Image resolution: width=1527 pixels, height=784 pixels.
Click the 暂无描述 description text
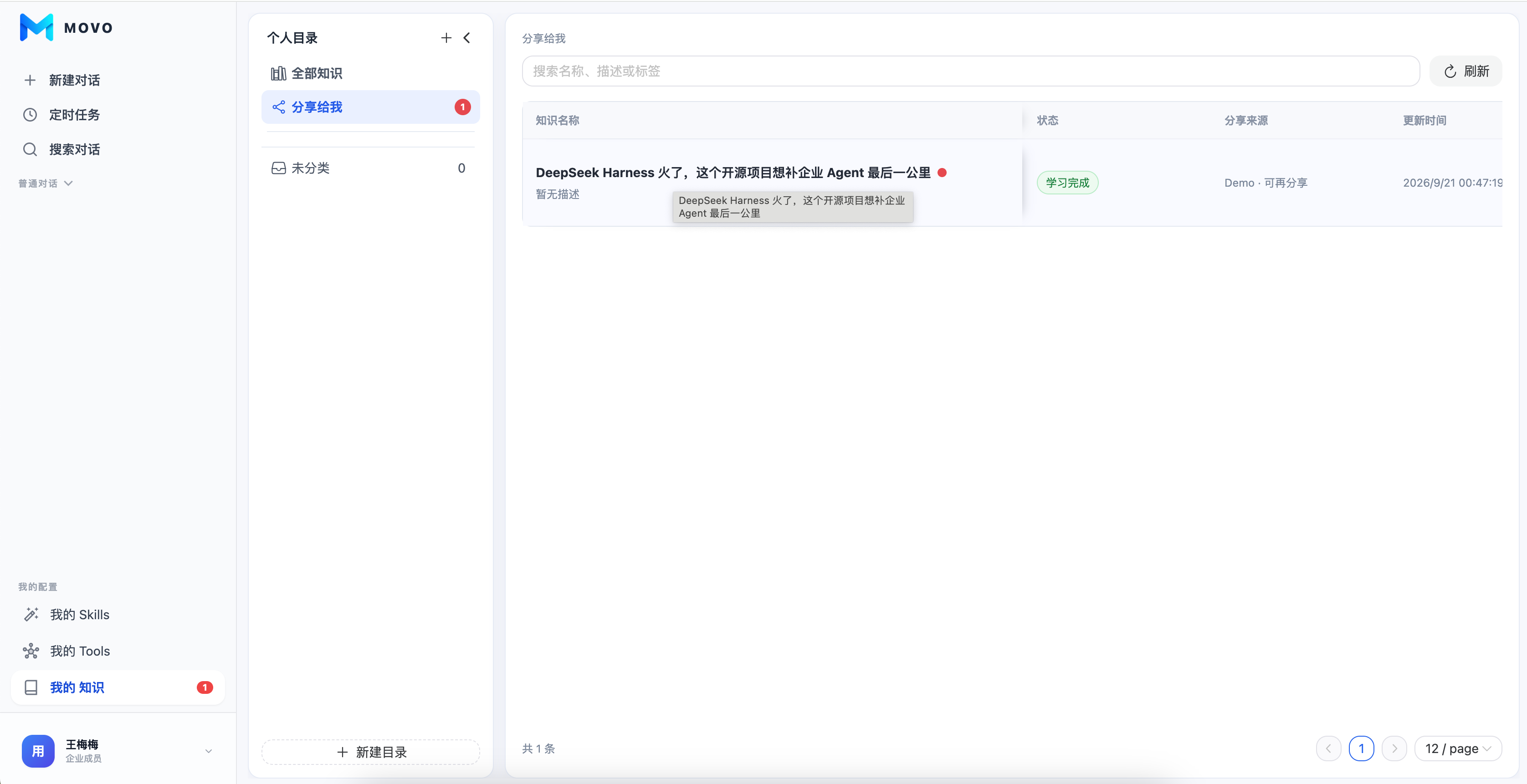(558, 194)
